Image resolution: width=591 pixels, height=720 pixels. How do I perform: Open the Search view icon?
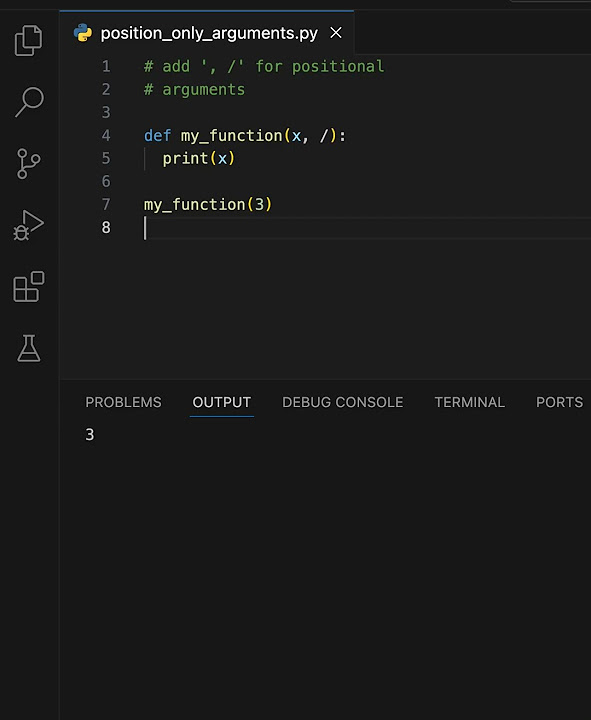[29, 101]
